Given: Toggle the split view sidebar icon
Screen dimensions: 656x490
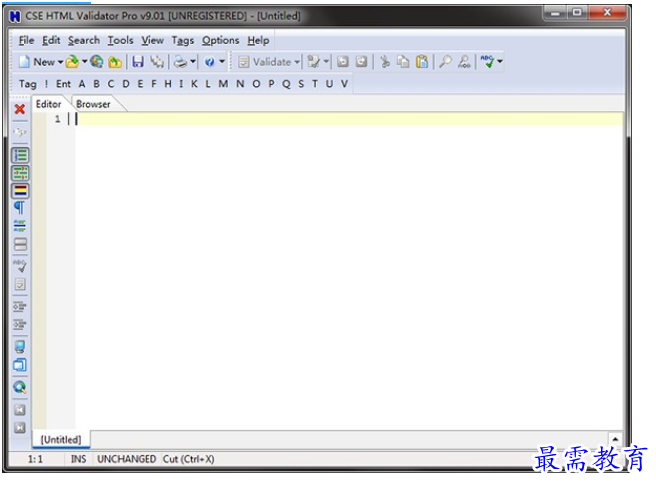Looking at the screenshot, I should [20, 244].
